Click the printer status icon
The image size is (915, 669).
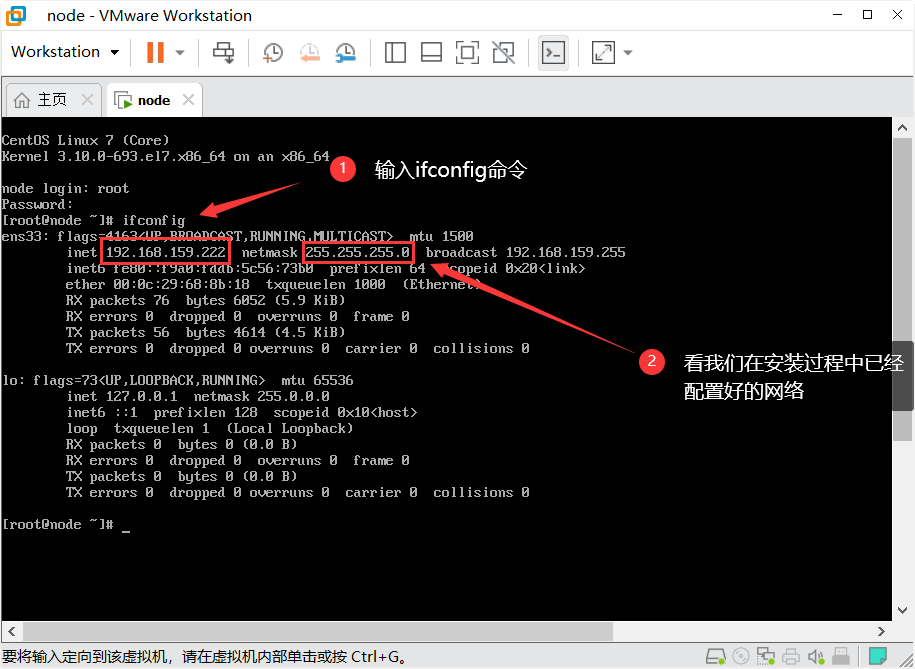point(791,657)
